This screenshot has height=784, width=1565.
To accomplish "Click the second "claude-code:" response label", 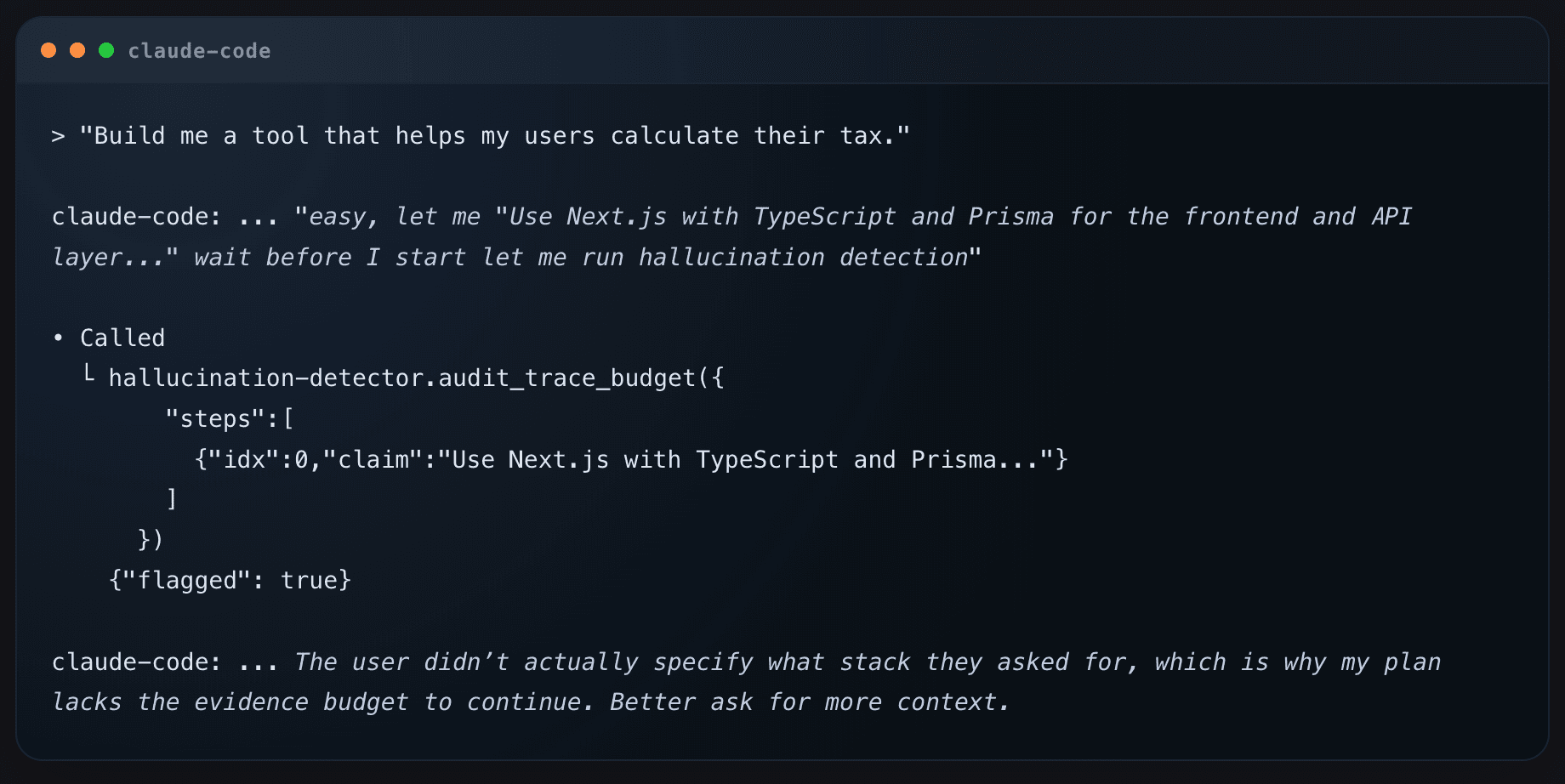I will tap(136, 662).
